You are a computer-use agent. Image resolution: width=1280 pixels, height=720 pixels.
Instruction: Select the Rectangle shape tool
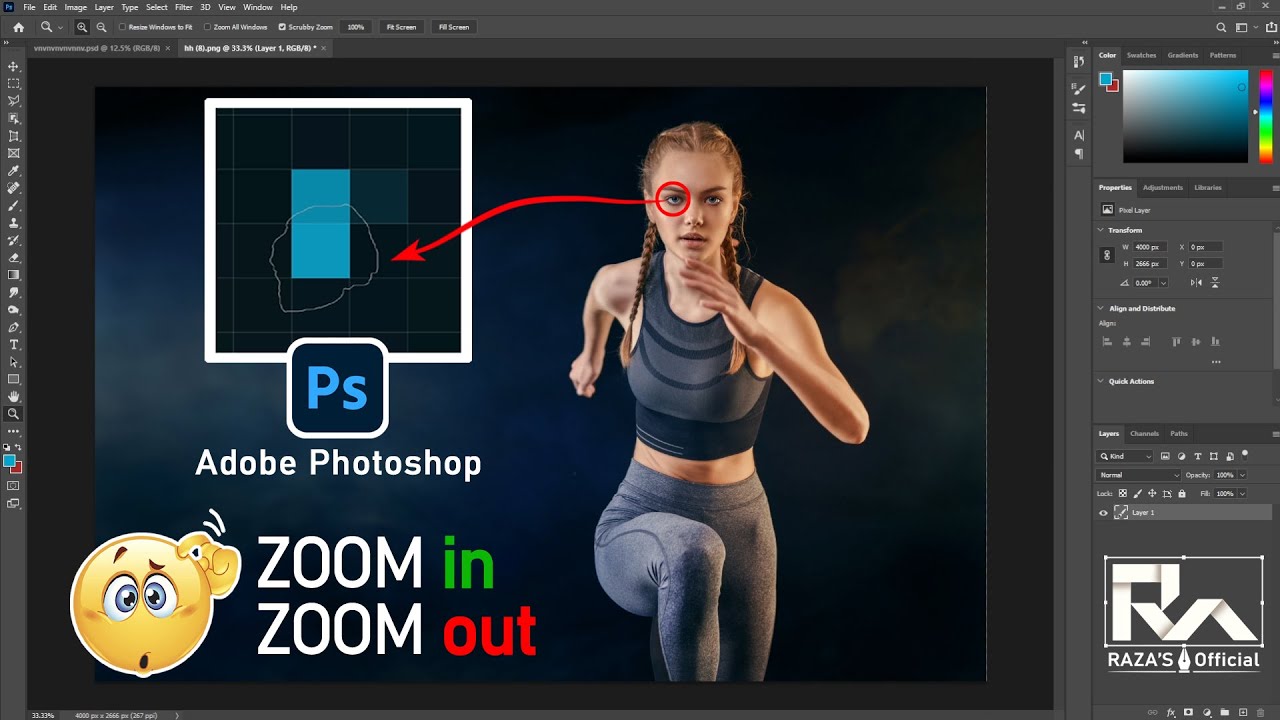tap(14, 379)
